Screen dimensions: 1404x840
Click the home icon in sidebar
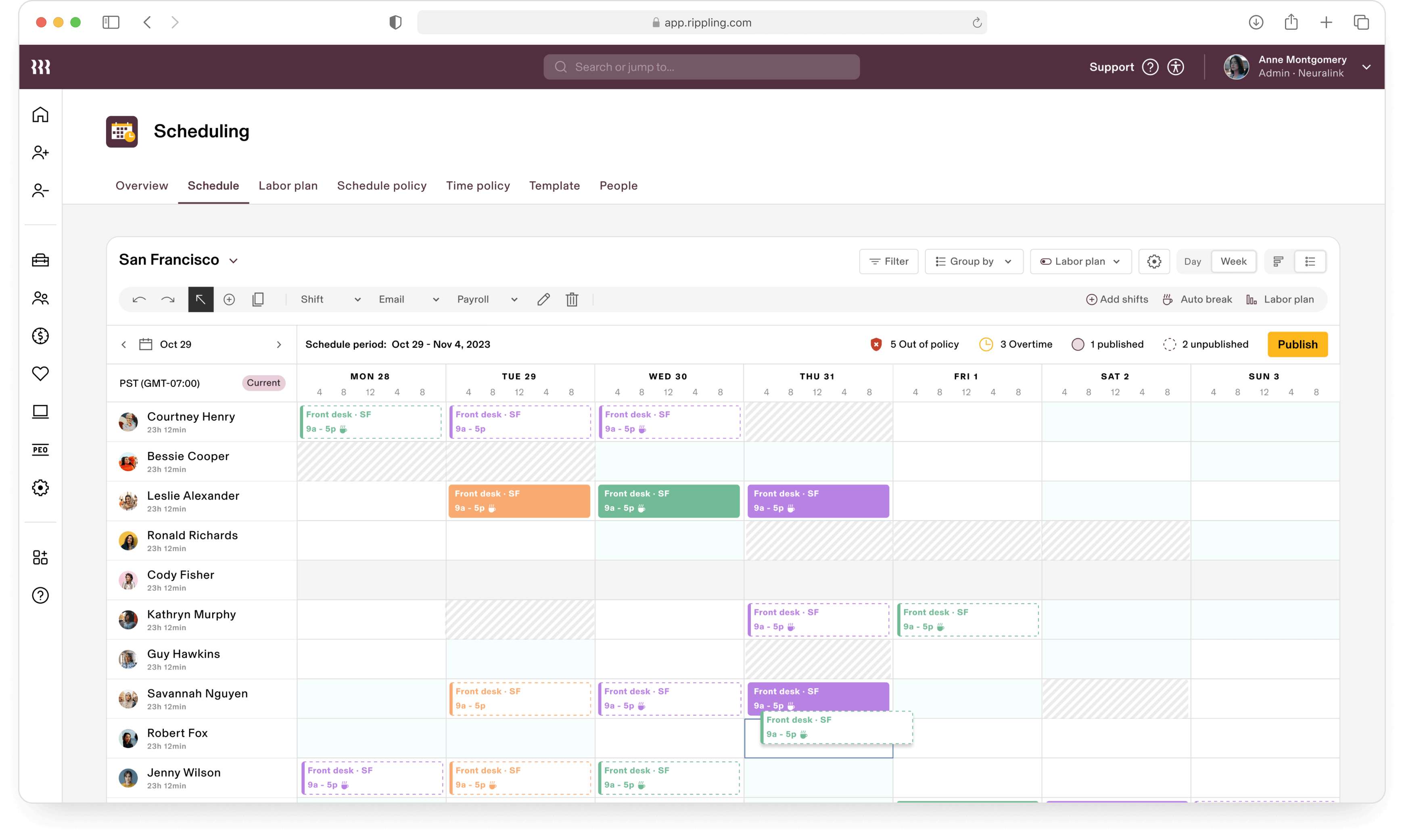40,115
